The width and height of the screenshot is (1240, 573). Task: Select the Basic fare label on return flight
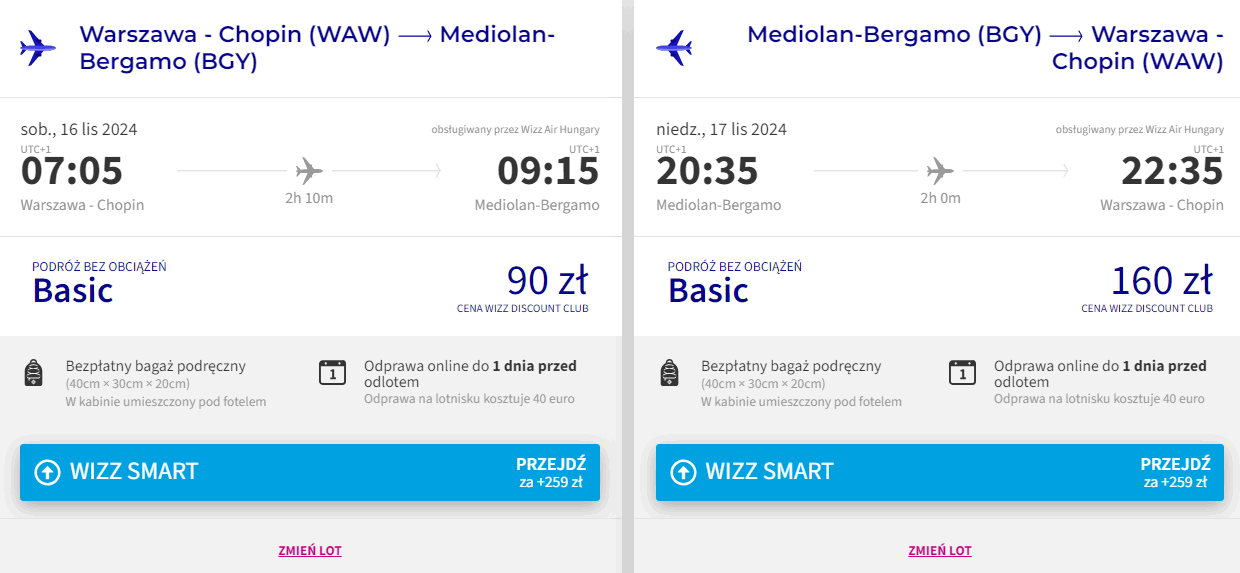click(x=708, y=290)
